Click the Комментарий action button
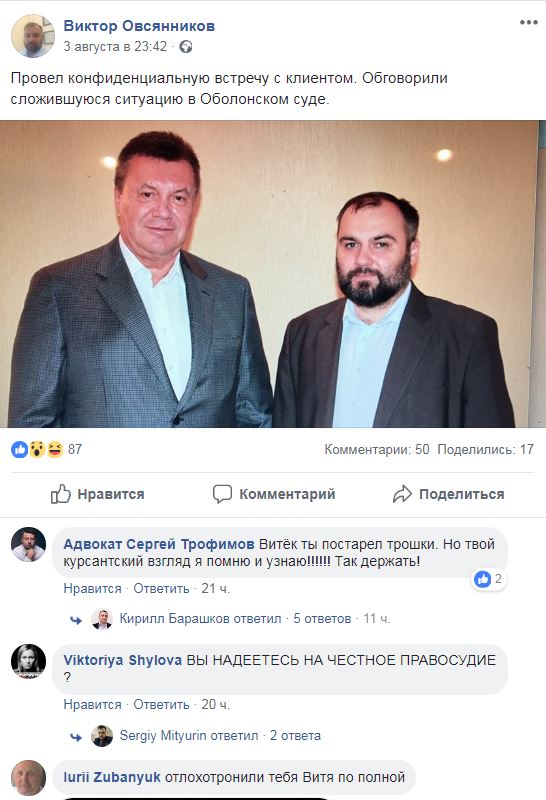 [x=274, y=494]
